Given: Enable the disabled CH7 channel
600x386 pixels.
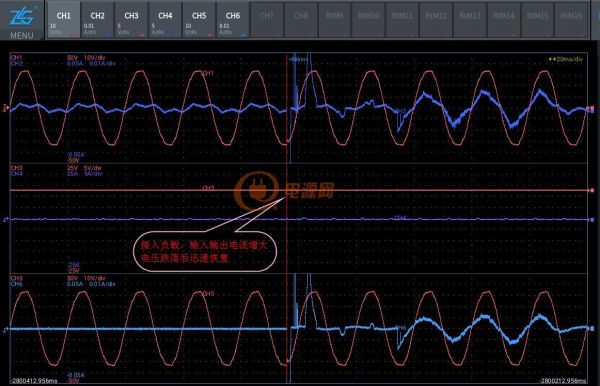Looking at the screenshot, I should tap(267, 20).
